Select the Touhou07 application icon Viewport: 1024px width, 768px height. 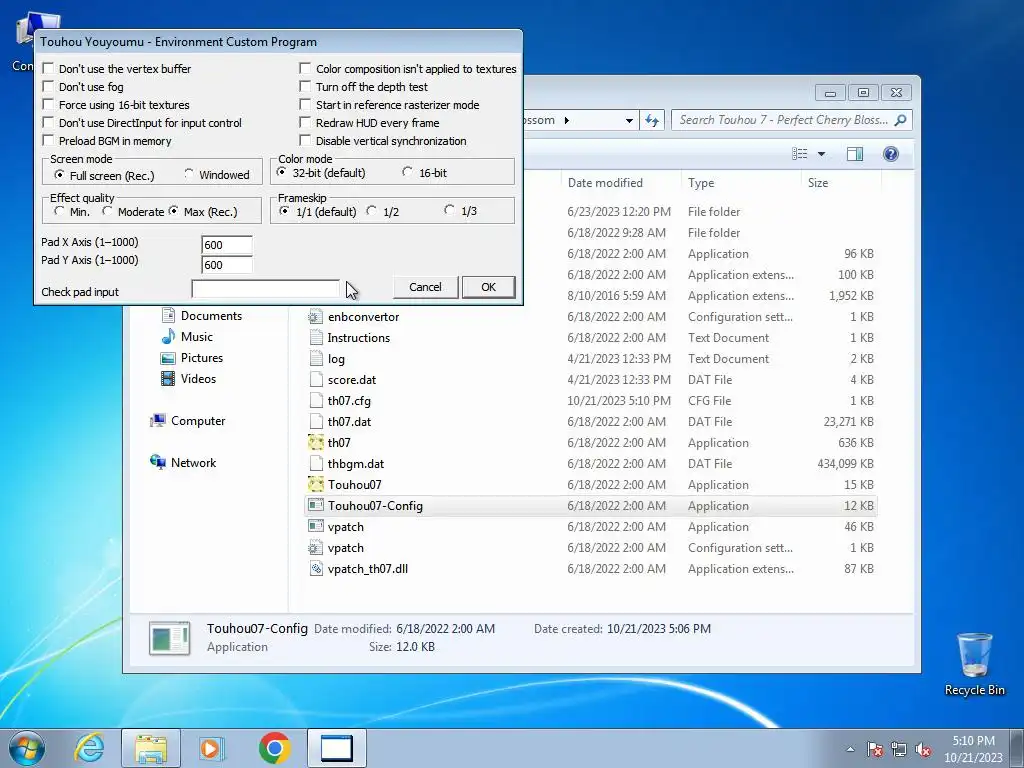point(316,485)
